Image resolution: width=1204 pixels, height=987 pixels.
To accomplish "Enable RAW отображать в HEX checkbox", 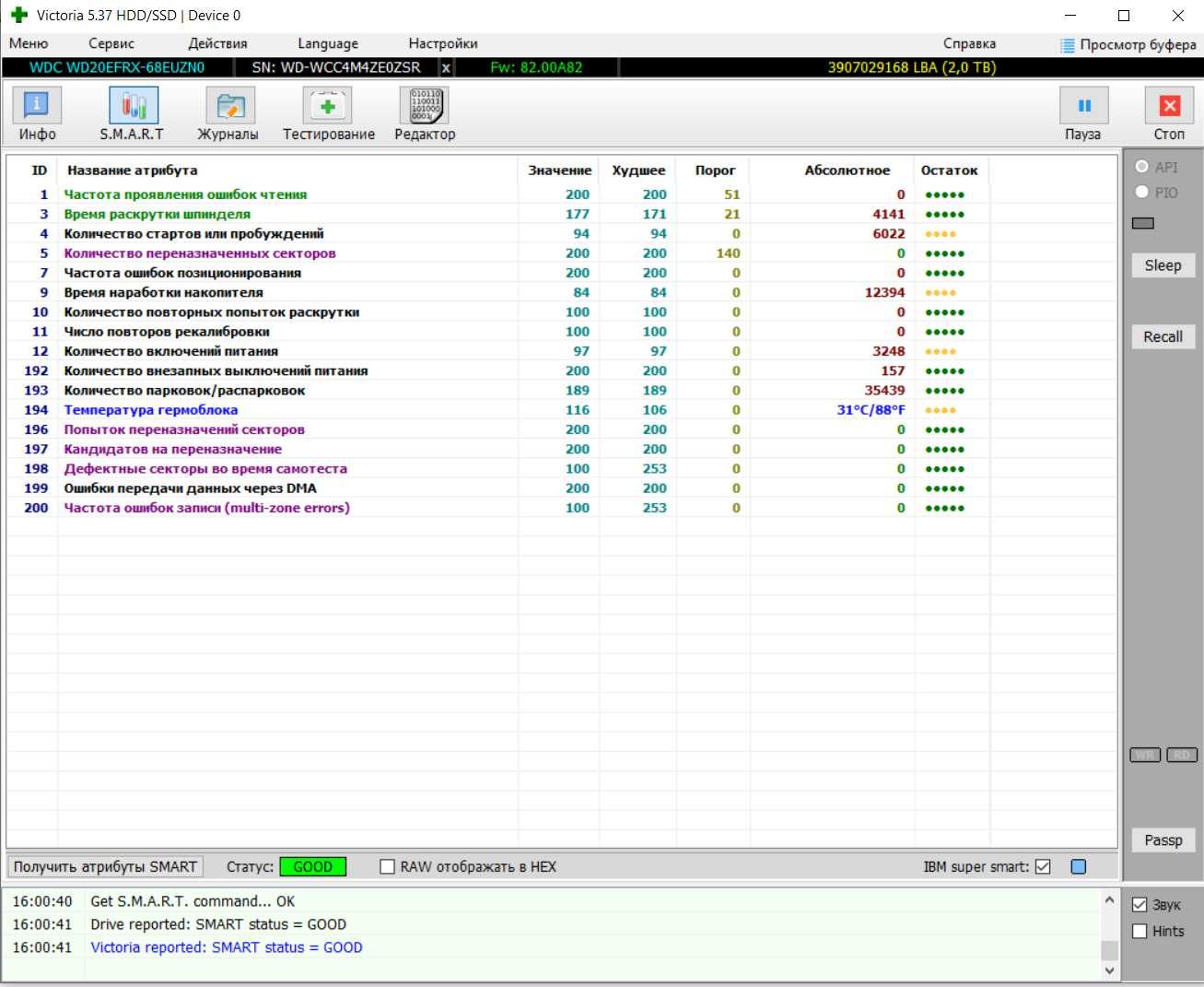I will coord(388,866).
